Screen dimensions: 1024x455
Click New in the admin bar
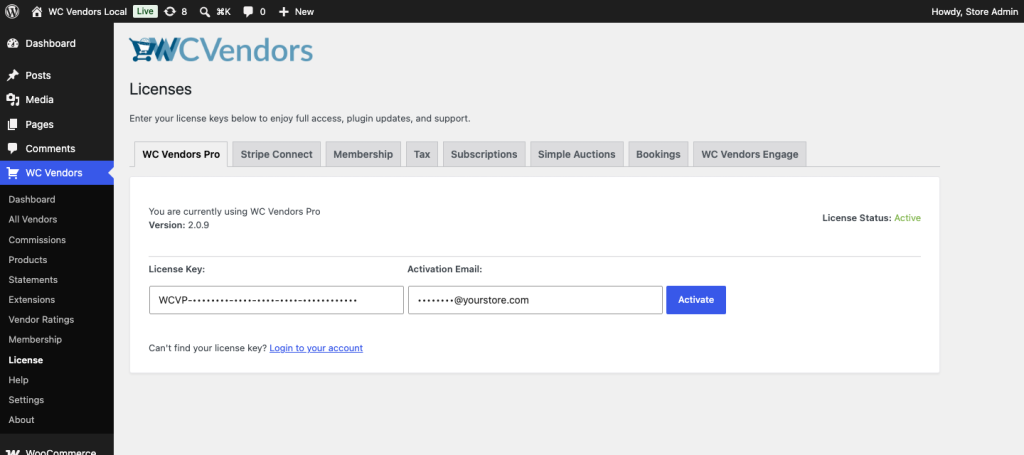point(304,11)
